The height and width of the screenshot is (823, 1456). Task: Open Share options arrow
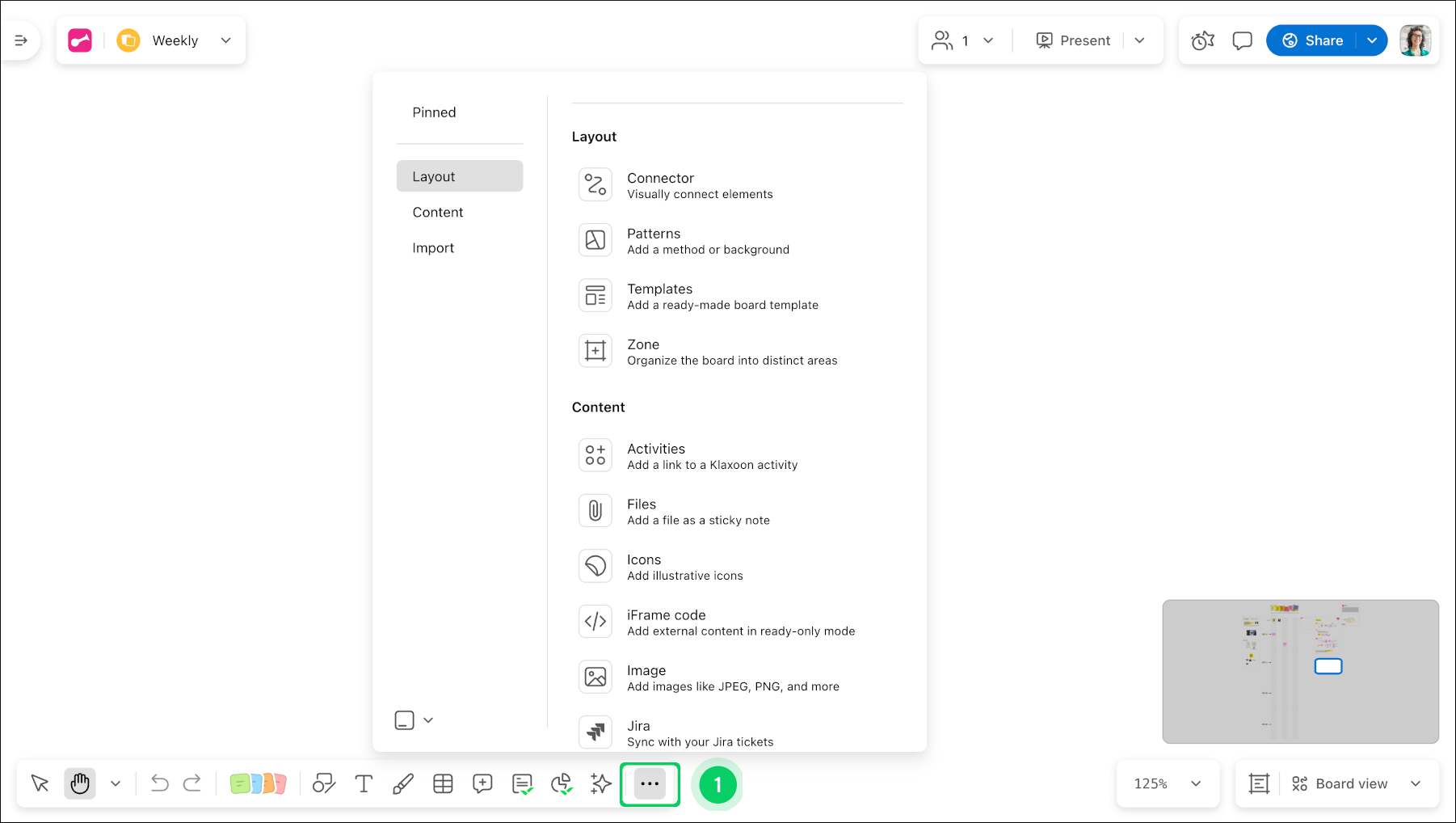click(1372, 40)
